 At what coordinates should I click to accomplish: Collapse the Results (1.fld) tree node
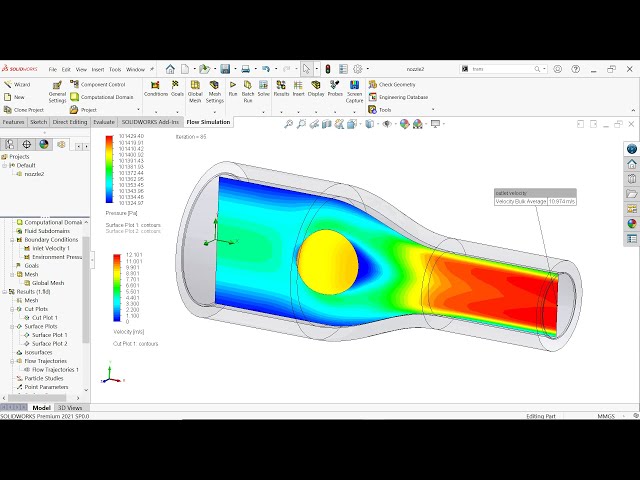pos(4,292)
